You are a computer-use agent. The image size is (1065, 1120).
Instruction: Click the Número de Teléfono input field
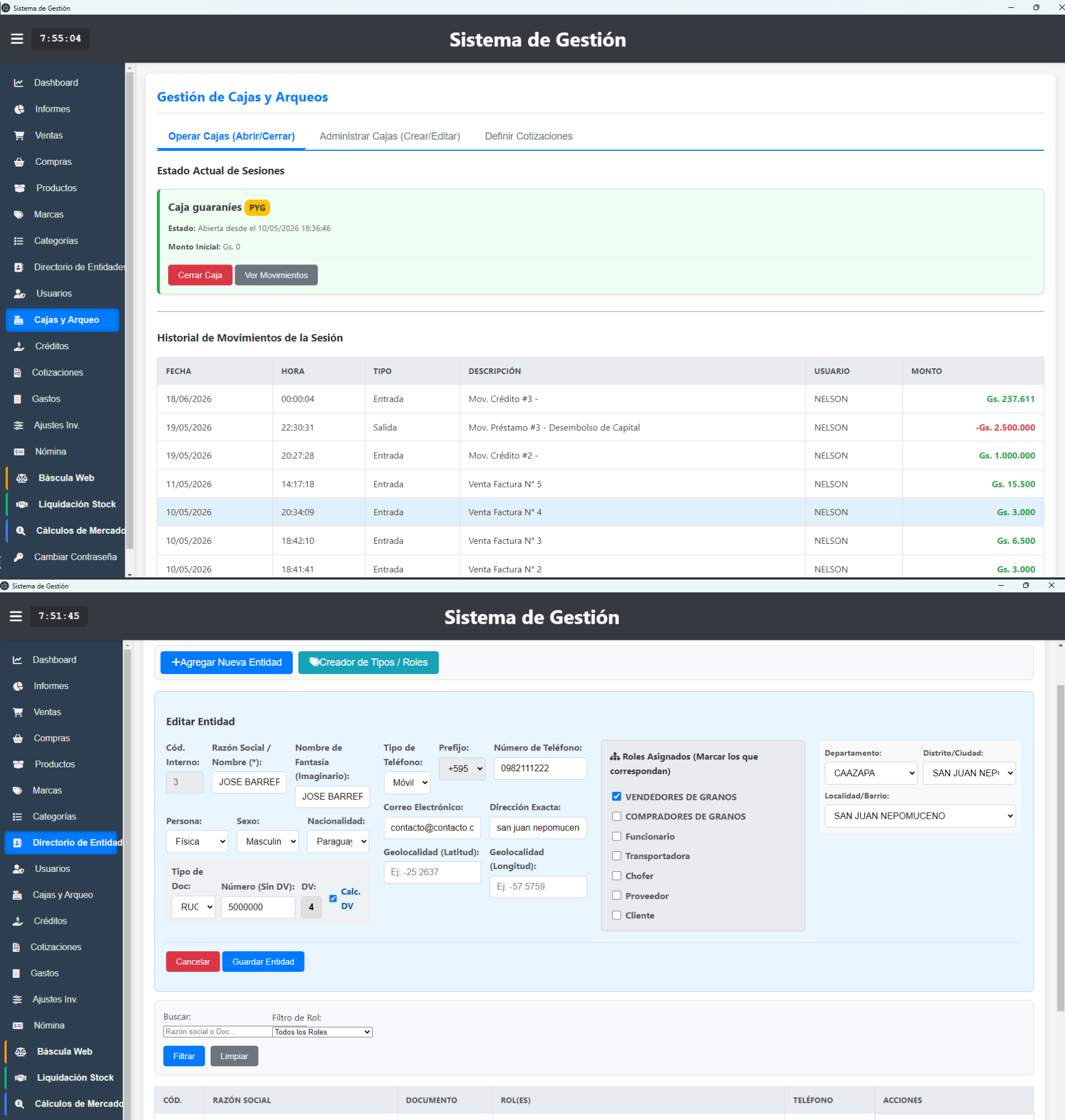tap(540, 768)
